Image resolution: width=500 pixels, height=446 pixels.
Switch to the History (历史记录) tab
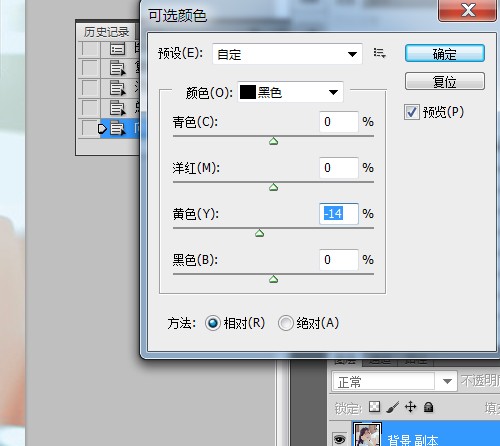106,32
